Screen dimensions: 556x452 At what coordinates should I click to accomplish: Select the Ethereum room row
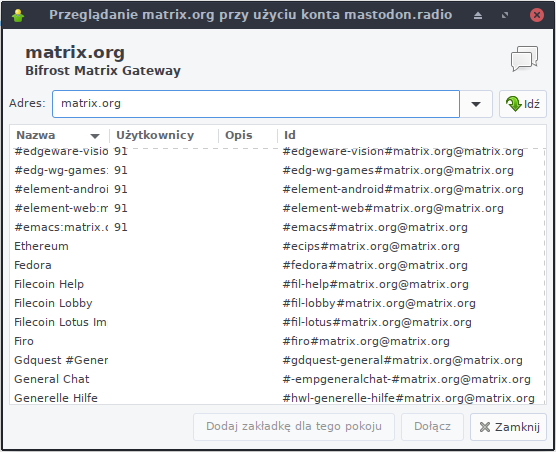277,246
